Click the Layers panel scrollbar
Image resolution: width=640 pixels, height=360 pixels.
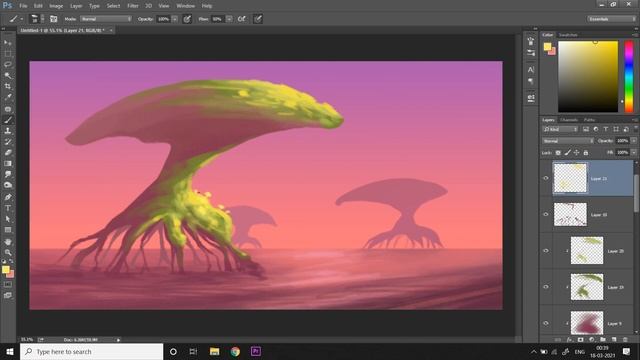(636, 193)
